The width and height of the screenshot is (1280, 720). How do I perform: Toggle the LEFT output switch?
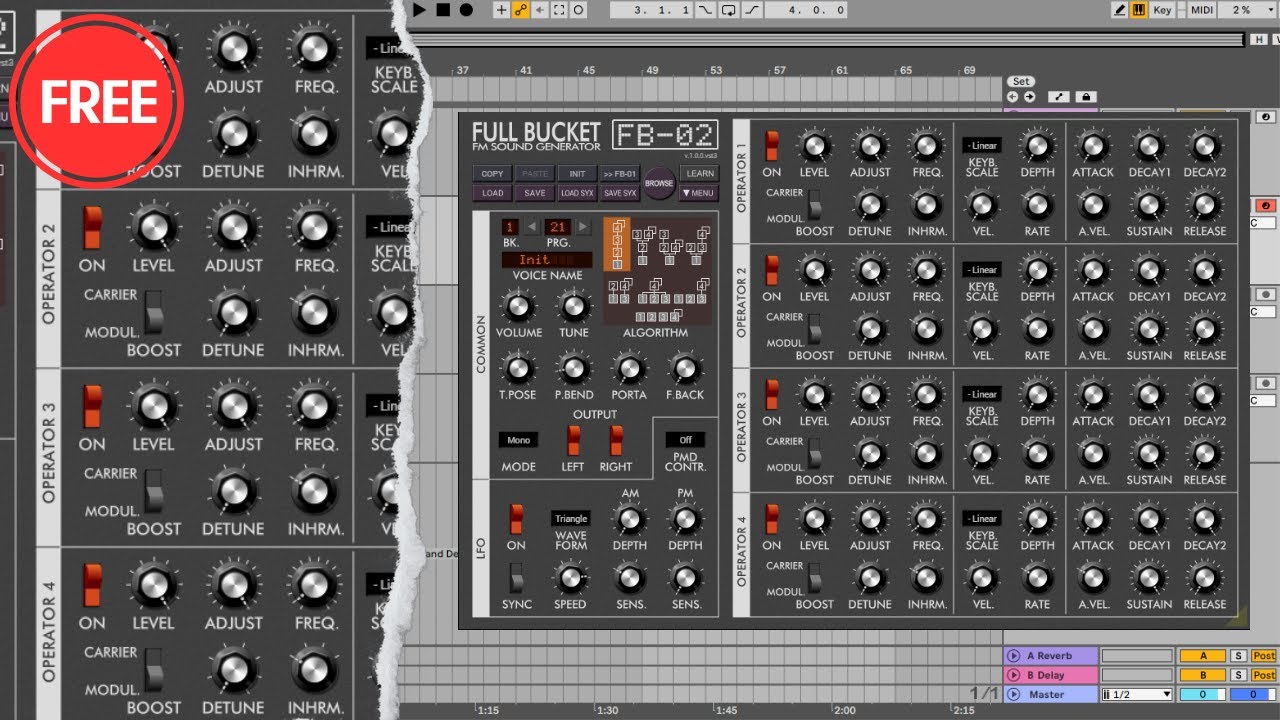pos(573,440)
